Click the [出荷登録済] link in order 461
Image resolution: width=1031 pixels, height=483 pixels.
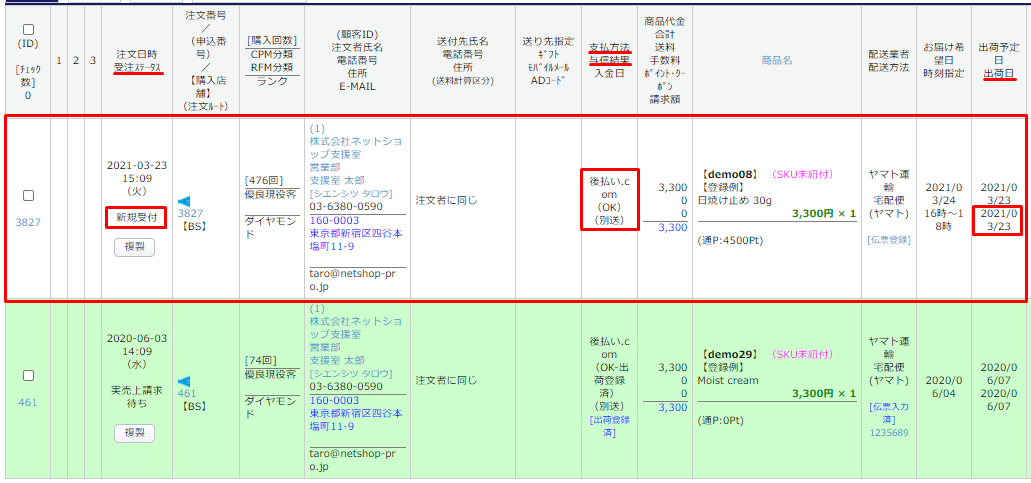[610, 426]
